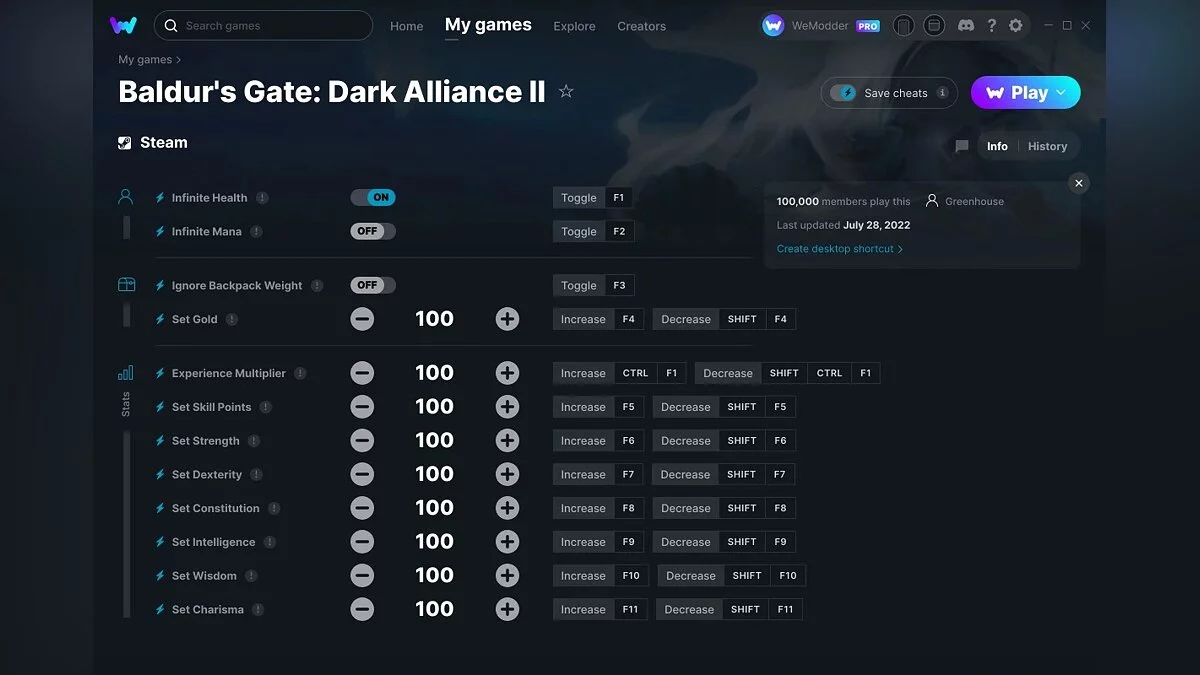Enable the Infinite Mana toggle

coord(373,231)
